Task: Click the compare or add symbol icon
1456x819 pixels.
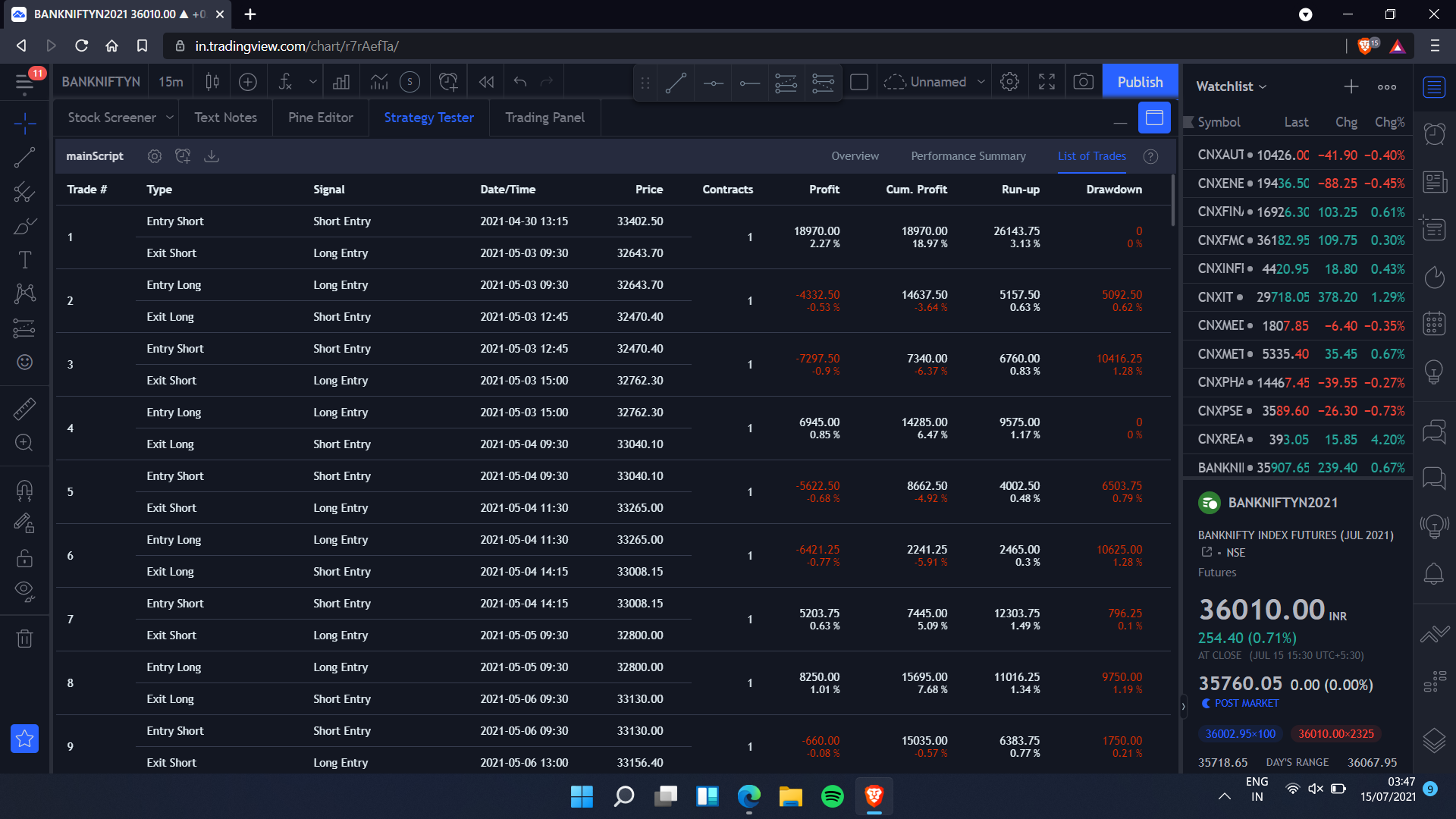Action: pyautogui.click(x=248, y=82)
